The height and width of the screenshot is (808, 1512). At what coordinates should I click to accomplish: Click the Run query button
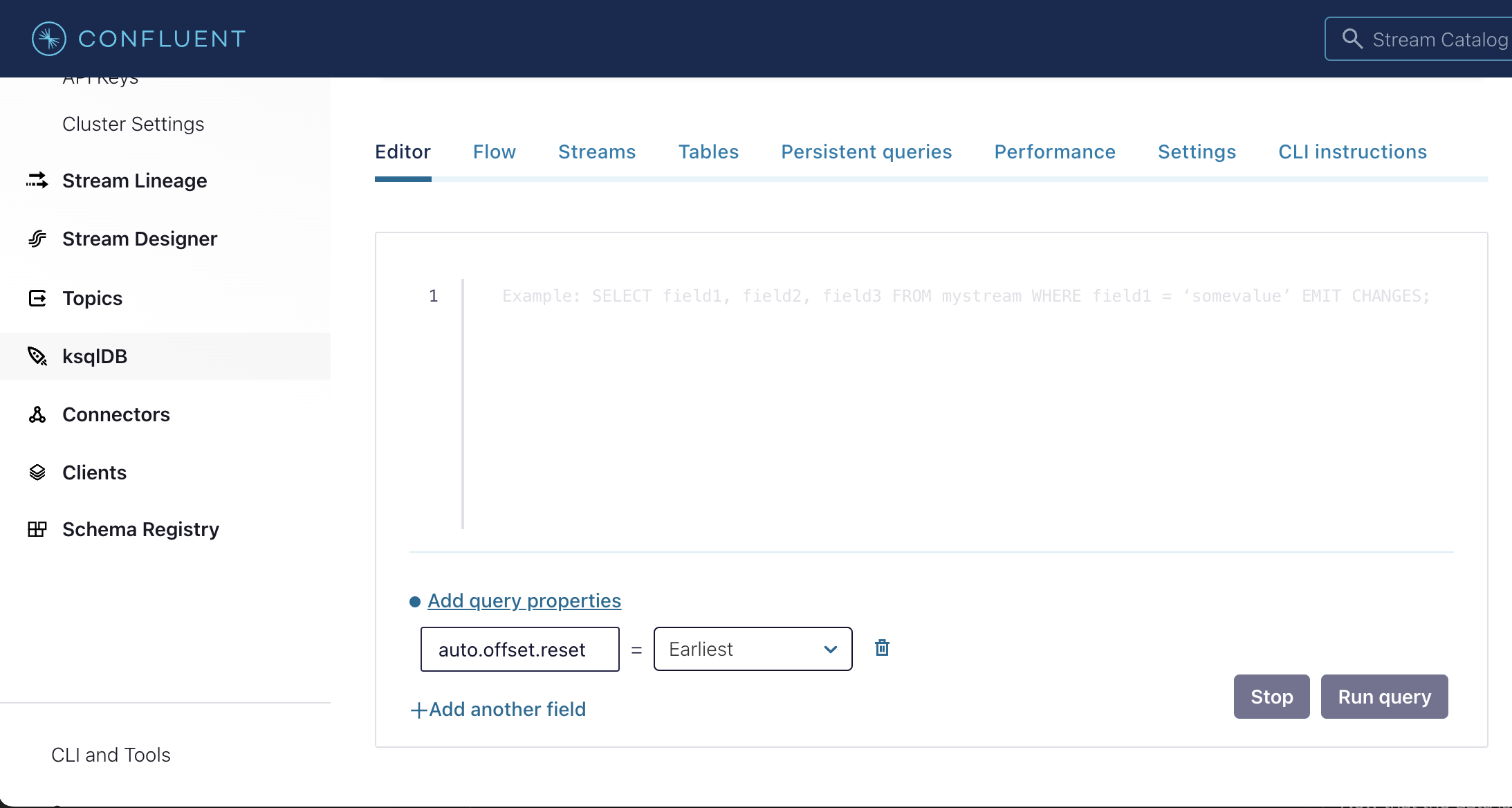tap(1384, 697)
